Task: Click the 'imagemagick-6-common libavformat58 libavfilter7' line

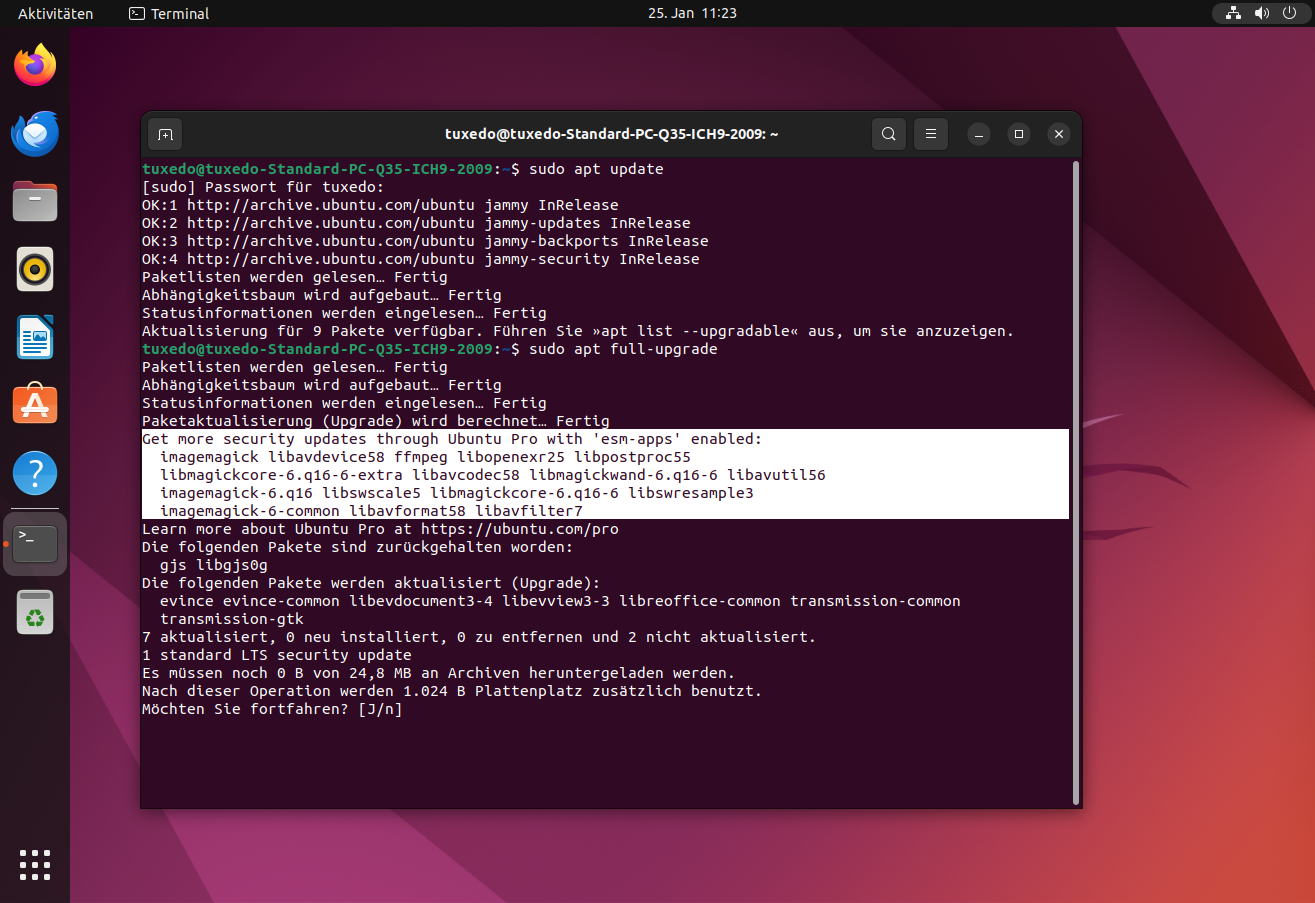Action: click(x=371, y=511)
